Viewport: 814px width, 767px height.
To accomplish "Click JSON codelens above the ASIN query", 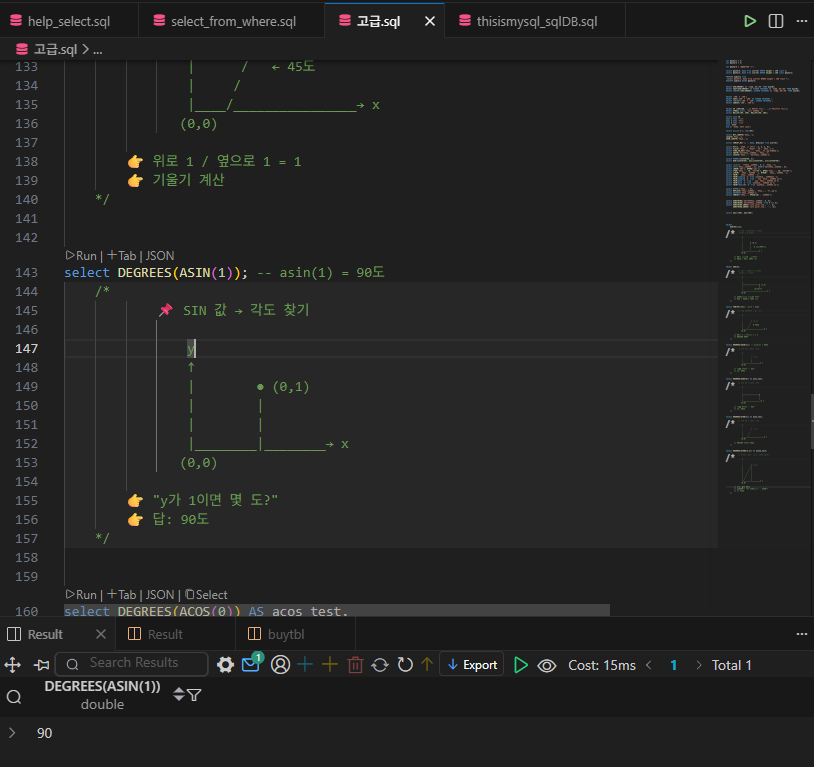I will (x=160, y=255).
